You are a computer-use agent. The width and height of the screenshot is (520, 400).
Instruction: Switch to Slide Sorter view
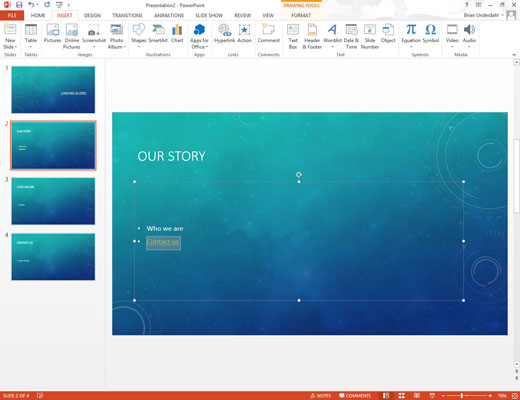click(401, 396)
